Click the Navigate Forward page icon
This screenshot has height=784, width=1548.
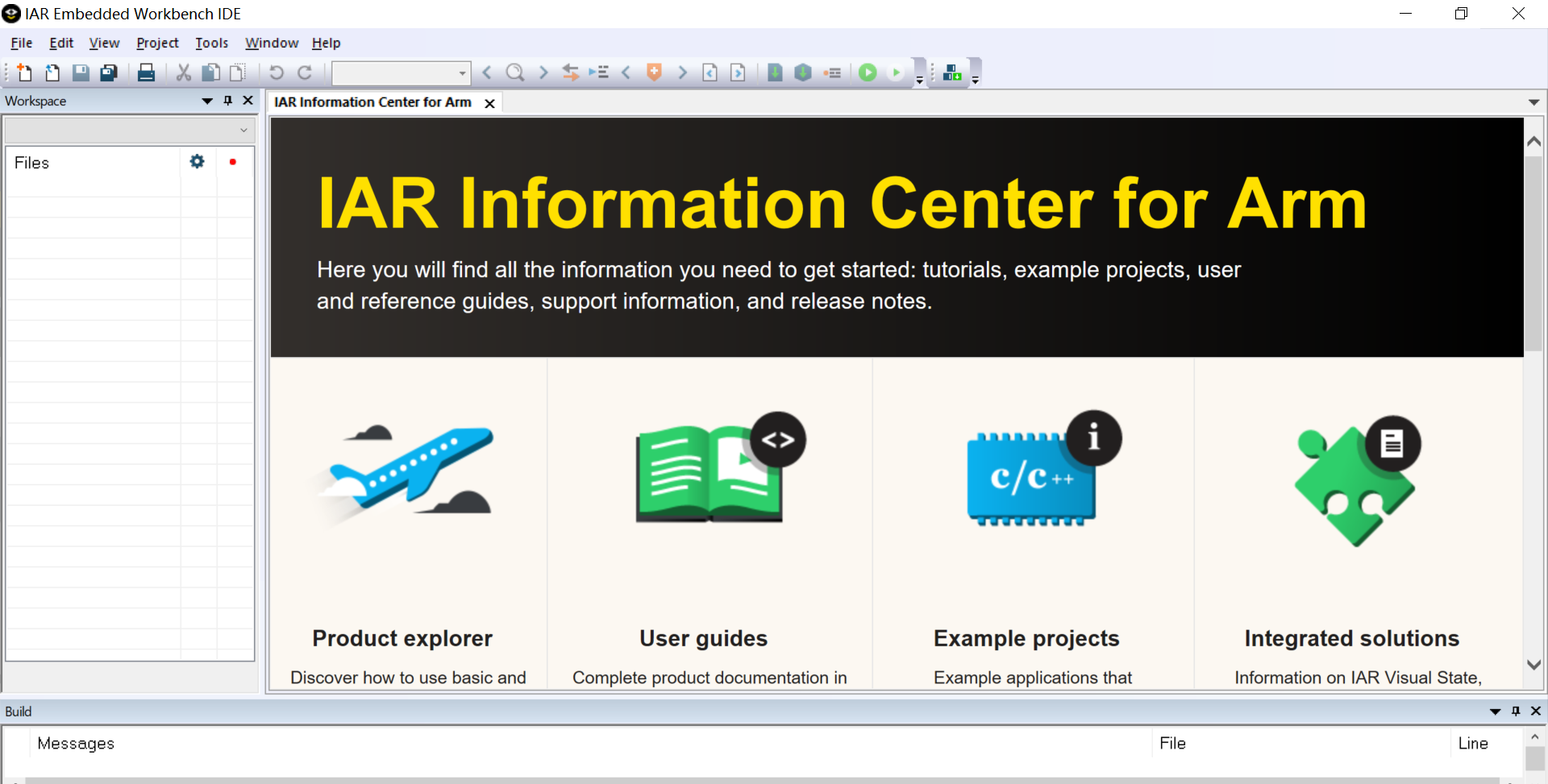(x=738, y=73)
